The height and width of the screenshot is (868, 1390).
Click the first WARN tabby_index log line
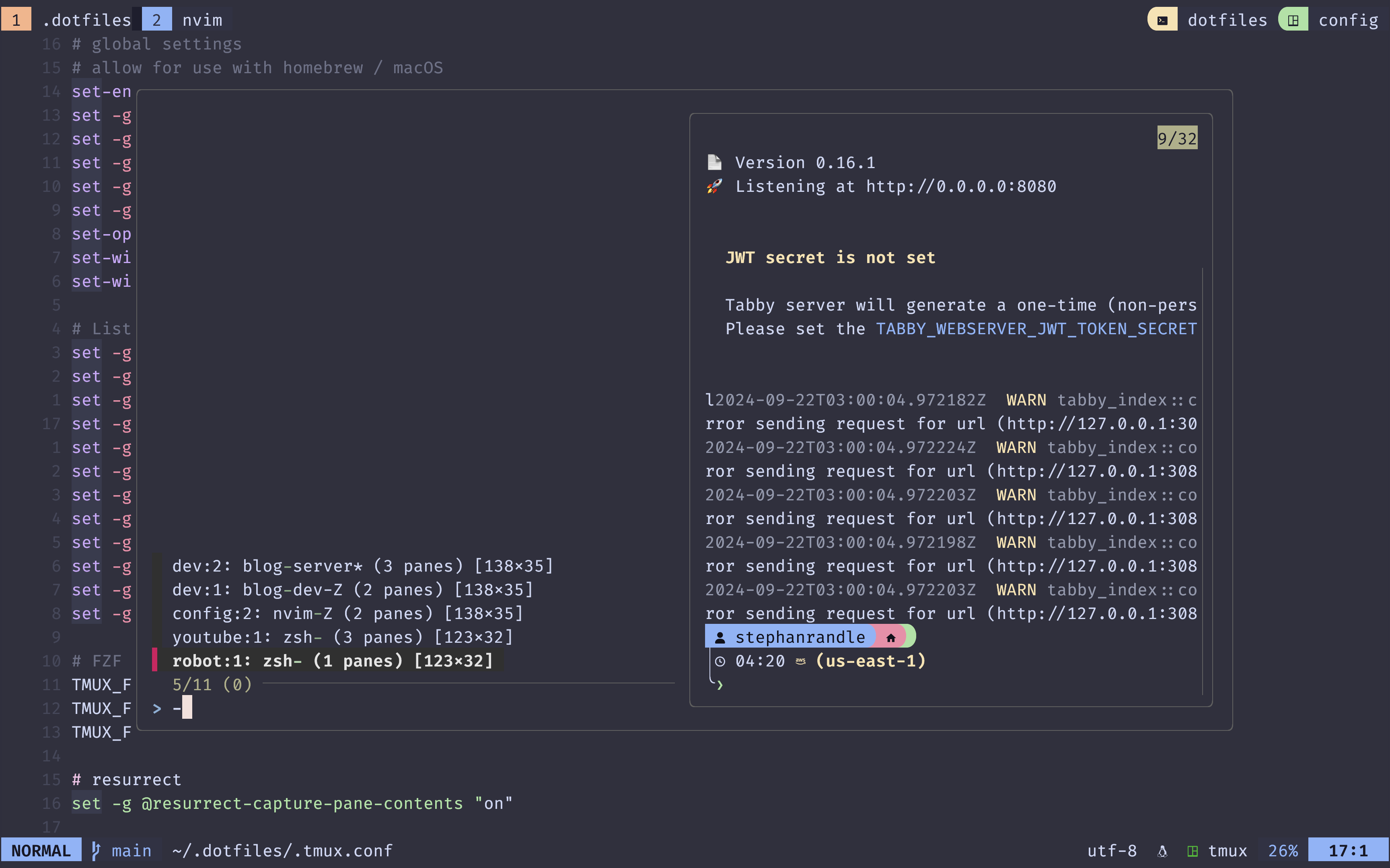point(952,400)
